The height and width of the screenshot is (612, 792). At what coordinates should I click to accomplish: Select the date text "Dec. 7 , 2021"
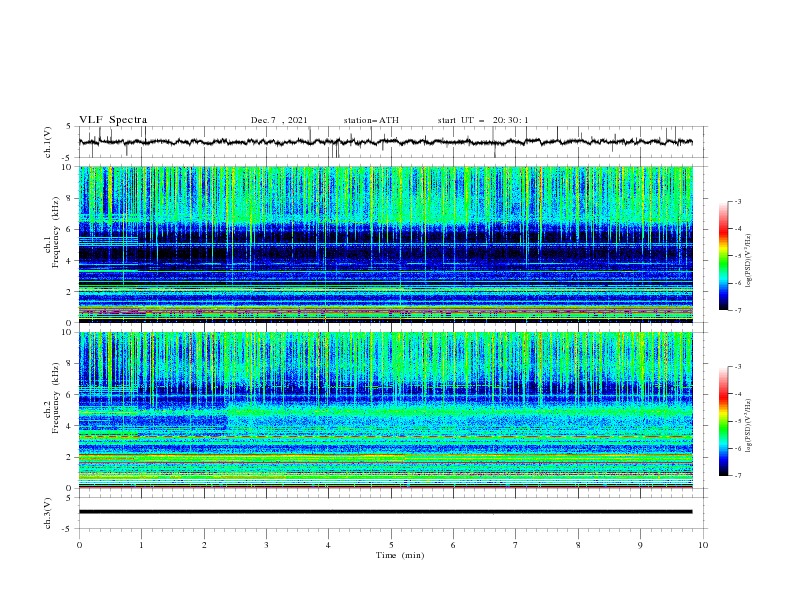click(279, 120)
